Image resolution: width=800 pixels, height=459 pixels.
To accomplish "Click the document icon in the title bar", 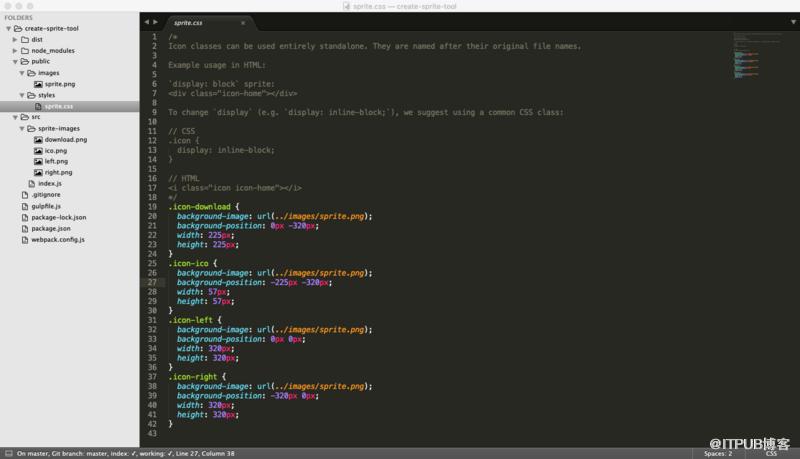I will [346, 6].
